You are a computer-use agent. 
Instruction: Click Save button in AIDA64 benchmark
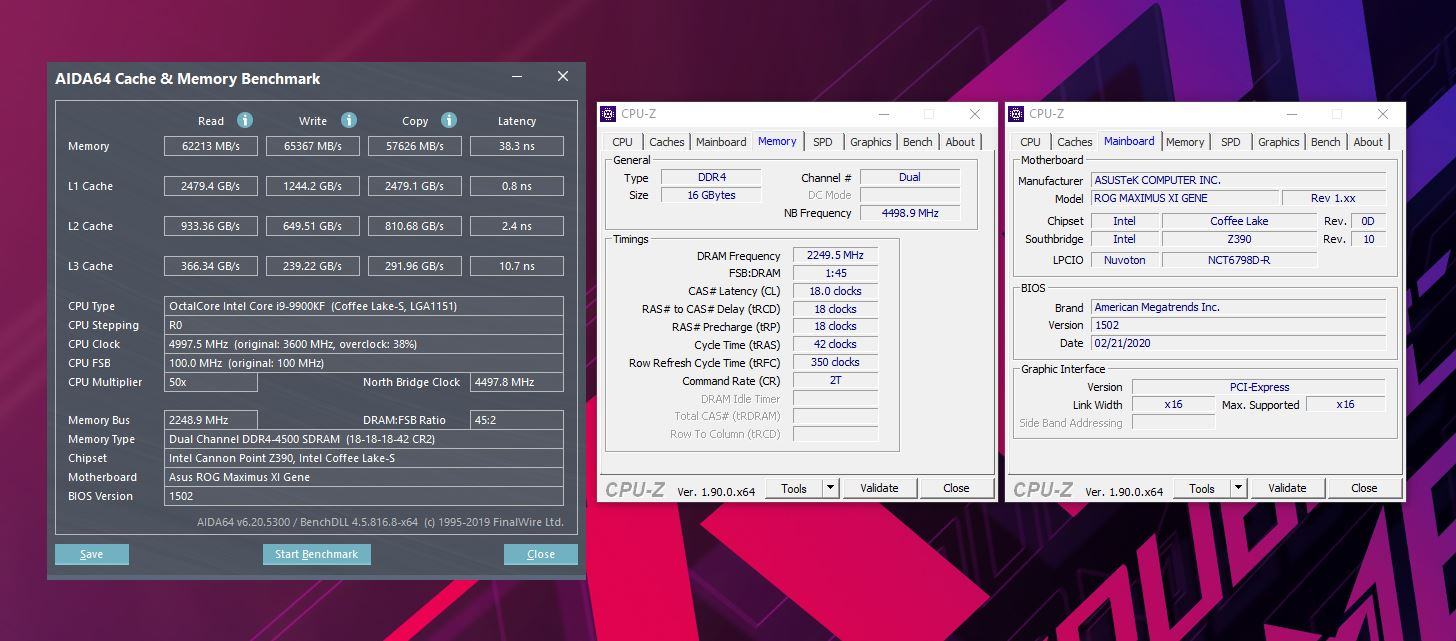pyautogui.click(x=92, y=554)
